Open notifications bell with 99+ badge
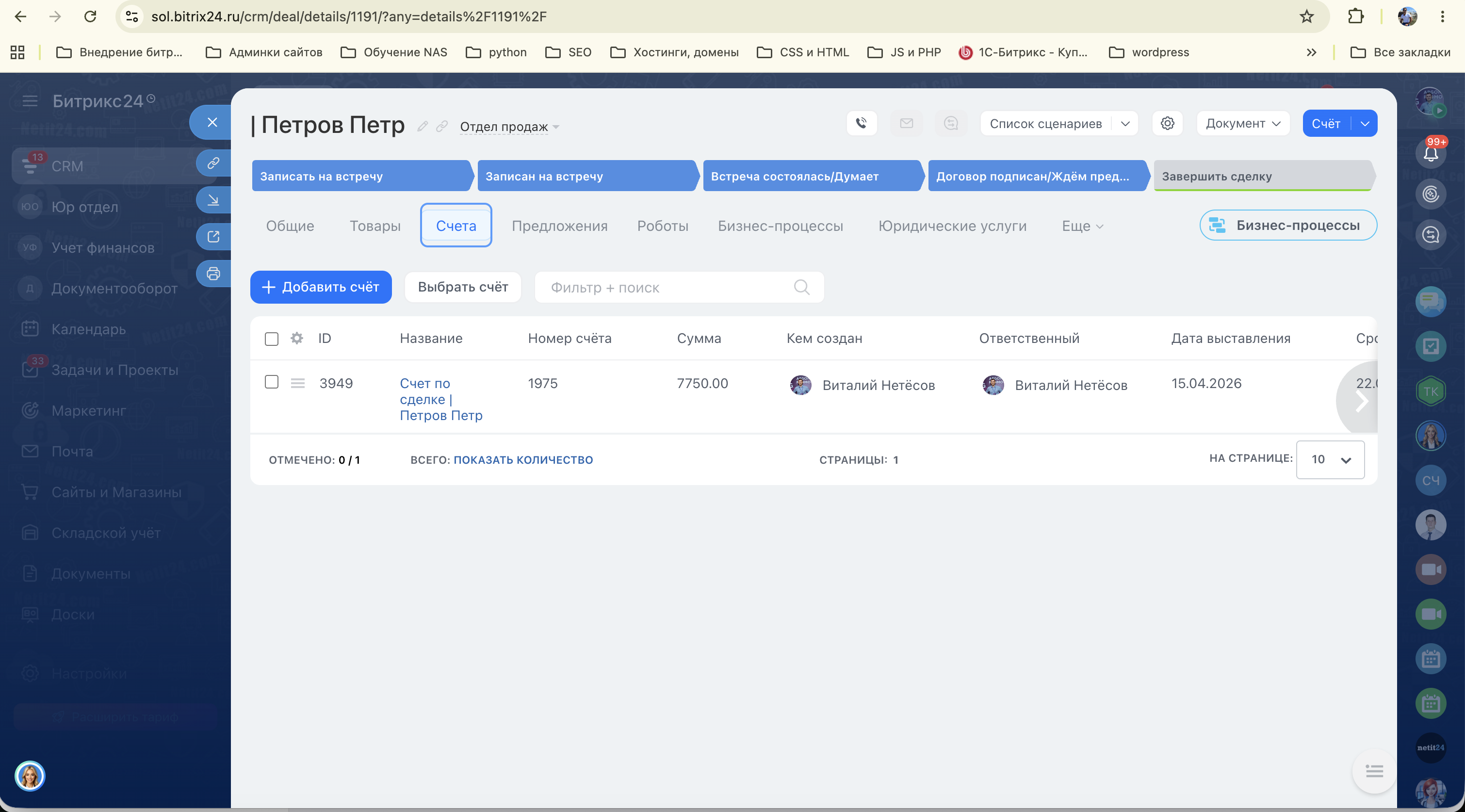This screenshot has width=1465, height=812. click(1430, 153)
